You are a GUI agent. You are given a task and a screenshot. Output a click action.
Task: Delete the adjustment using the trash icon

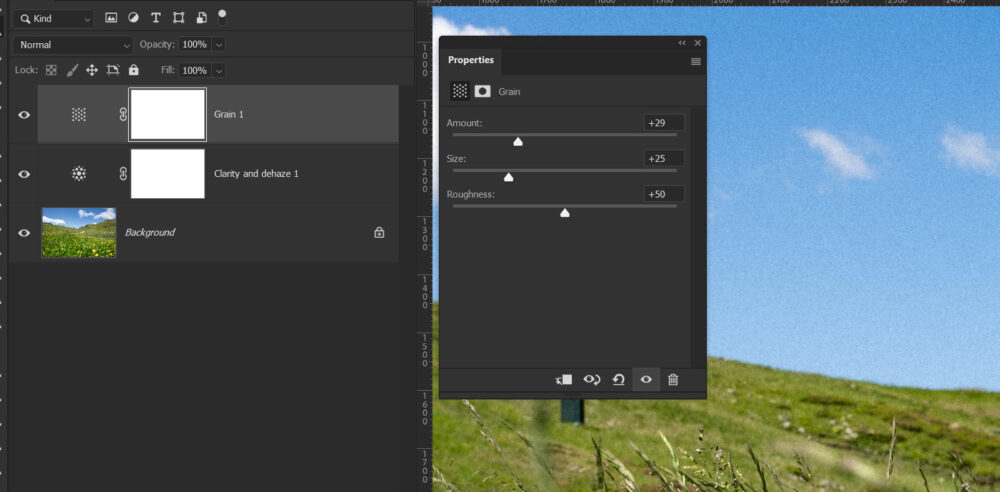[673, 380]
